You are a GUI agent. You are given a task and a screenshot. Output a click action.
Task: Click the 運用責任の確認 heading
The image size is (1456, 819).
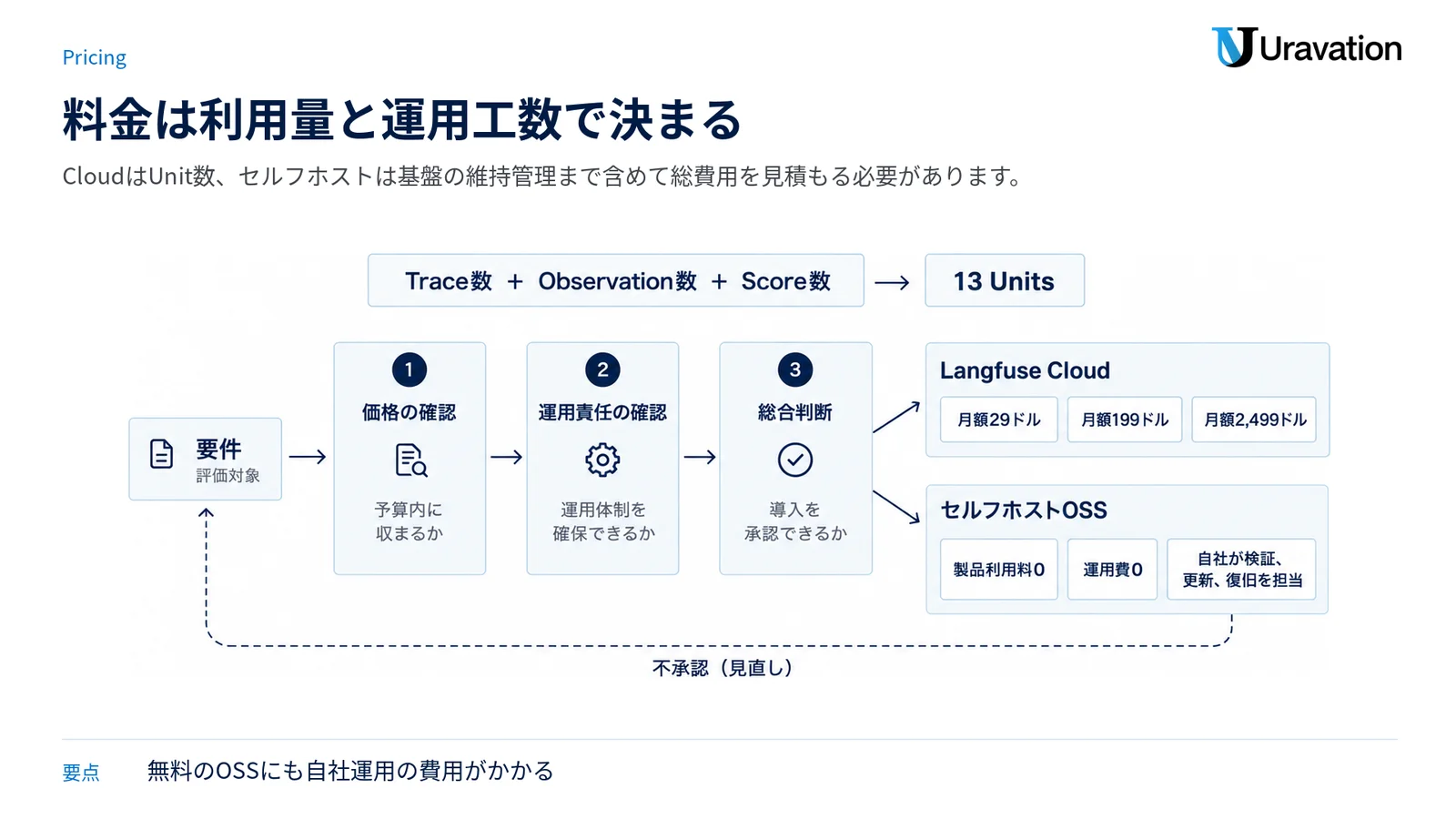point(602,412)
